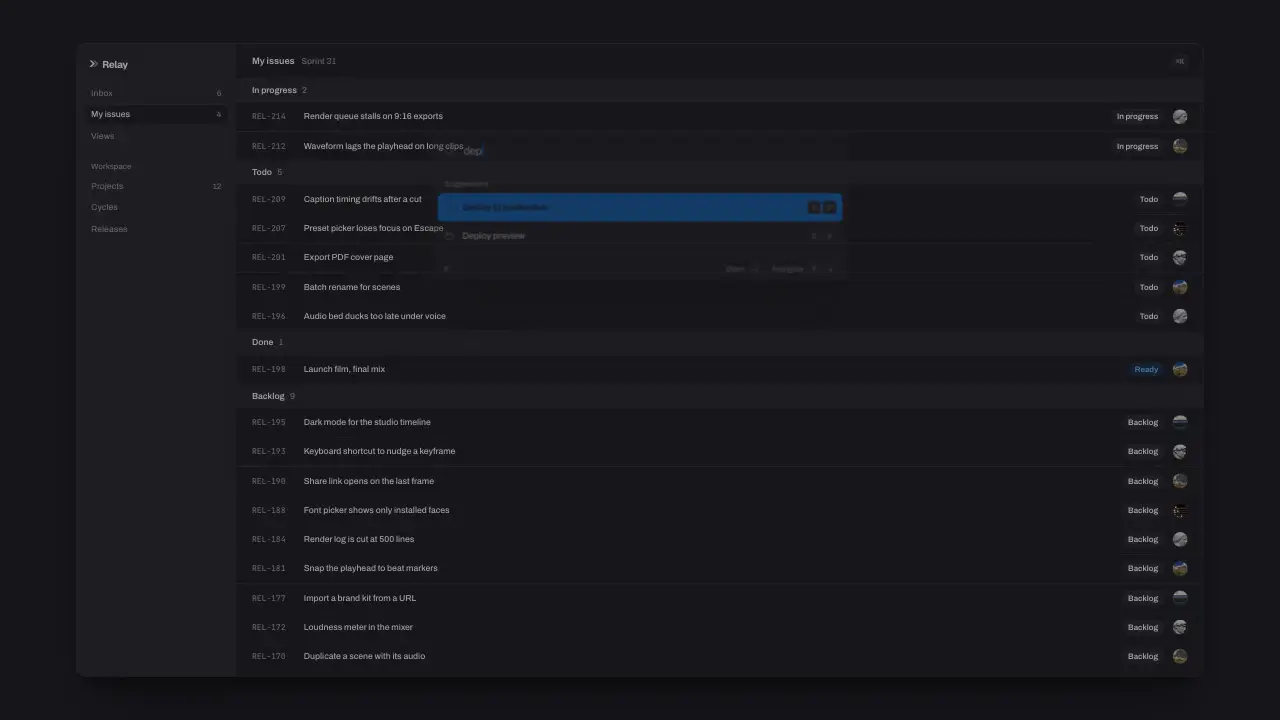This screenshot has height=720, width=1280.
Task: Click the assignee avatar on REL-207
Action: [x=1180, y=228]
